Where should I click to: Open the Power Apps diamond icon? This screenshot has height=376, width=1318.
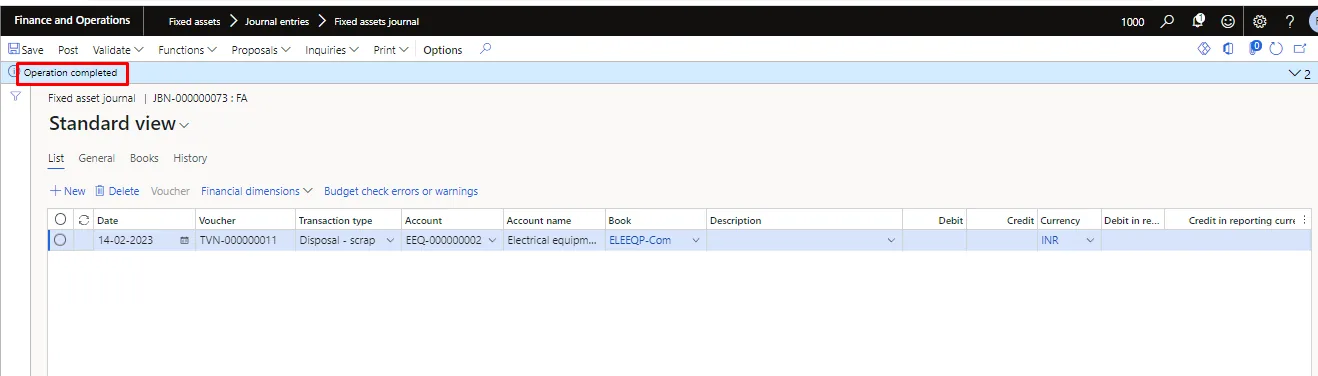(x=1204, y=48)
